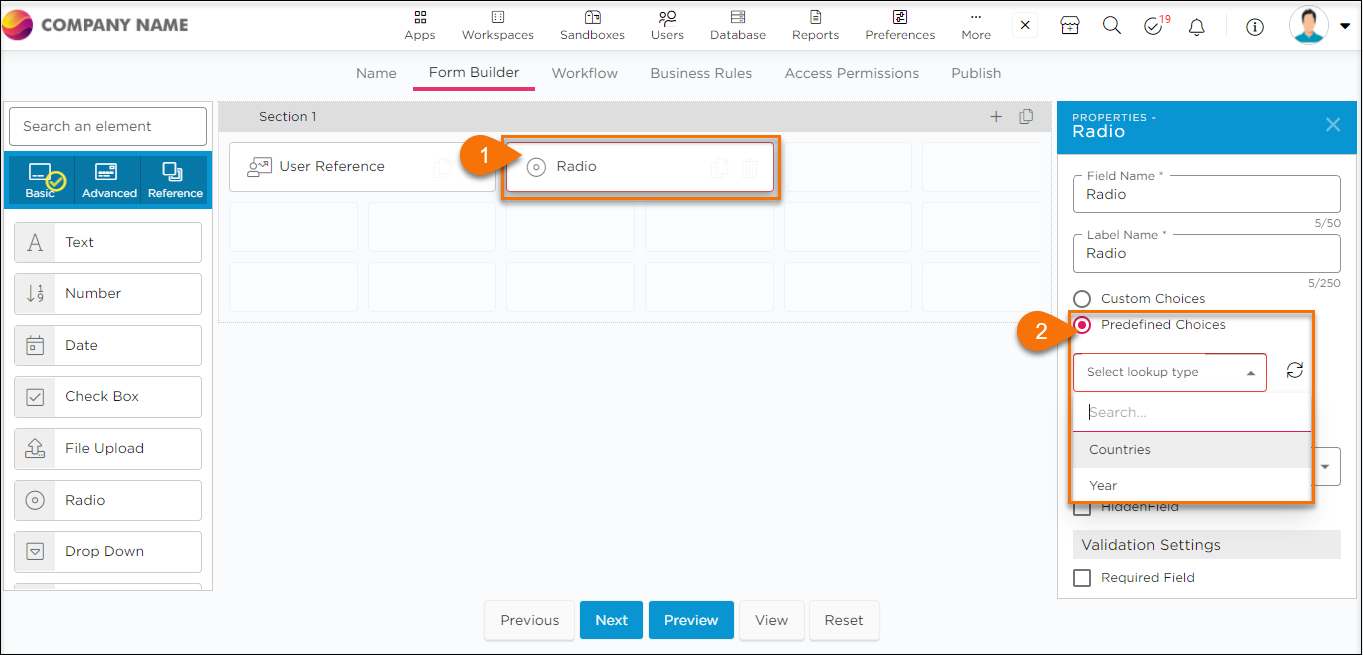Click the X icon beside More
Image resolution: width=1363 pixels, height=655 pixels.
click(1025, 25)
